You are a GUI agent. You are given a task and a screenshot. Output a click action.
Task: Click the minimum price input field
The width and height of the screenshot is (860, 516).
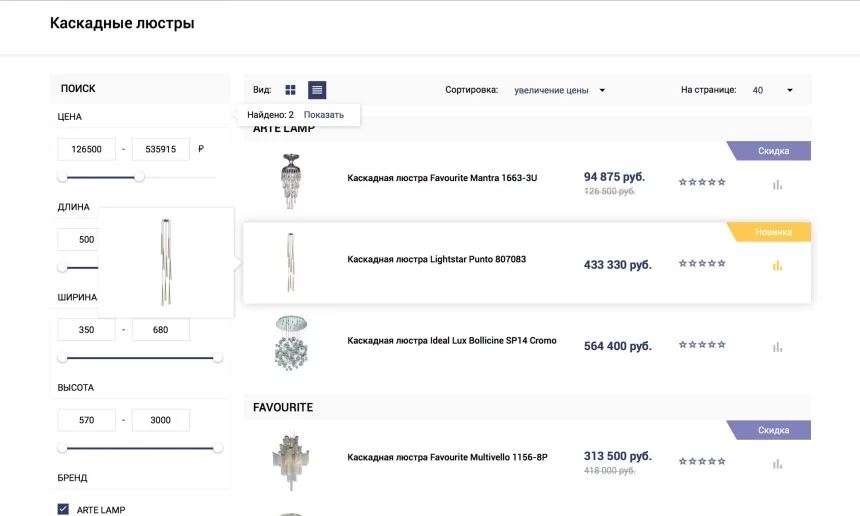87,149
